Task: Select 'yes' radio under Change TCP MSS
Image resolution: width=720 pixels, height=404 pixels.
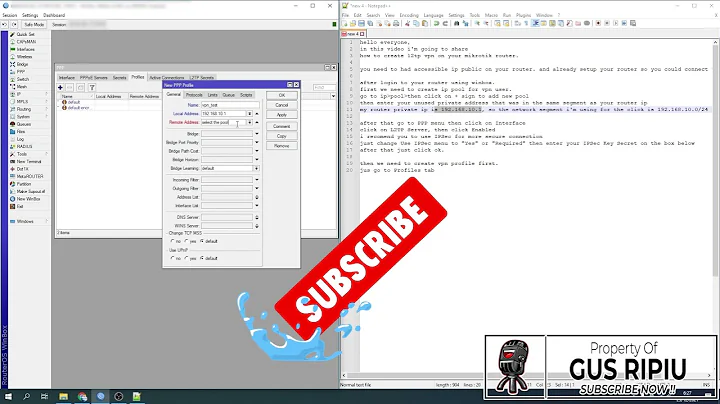Action: pyautogui.click(x=186, y=241)
